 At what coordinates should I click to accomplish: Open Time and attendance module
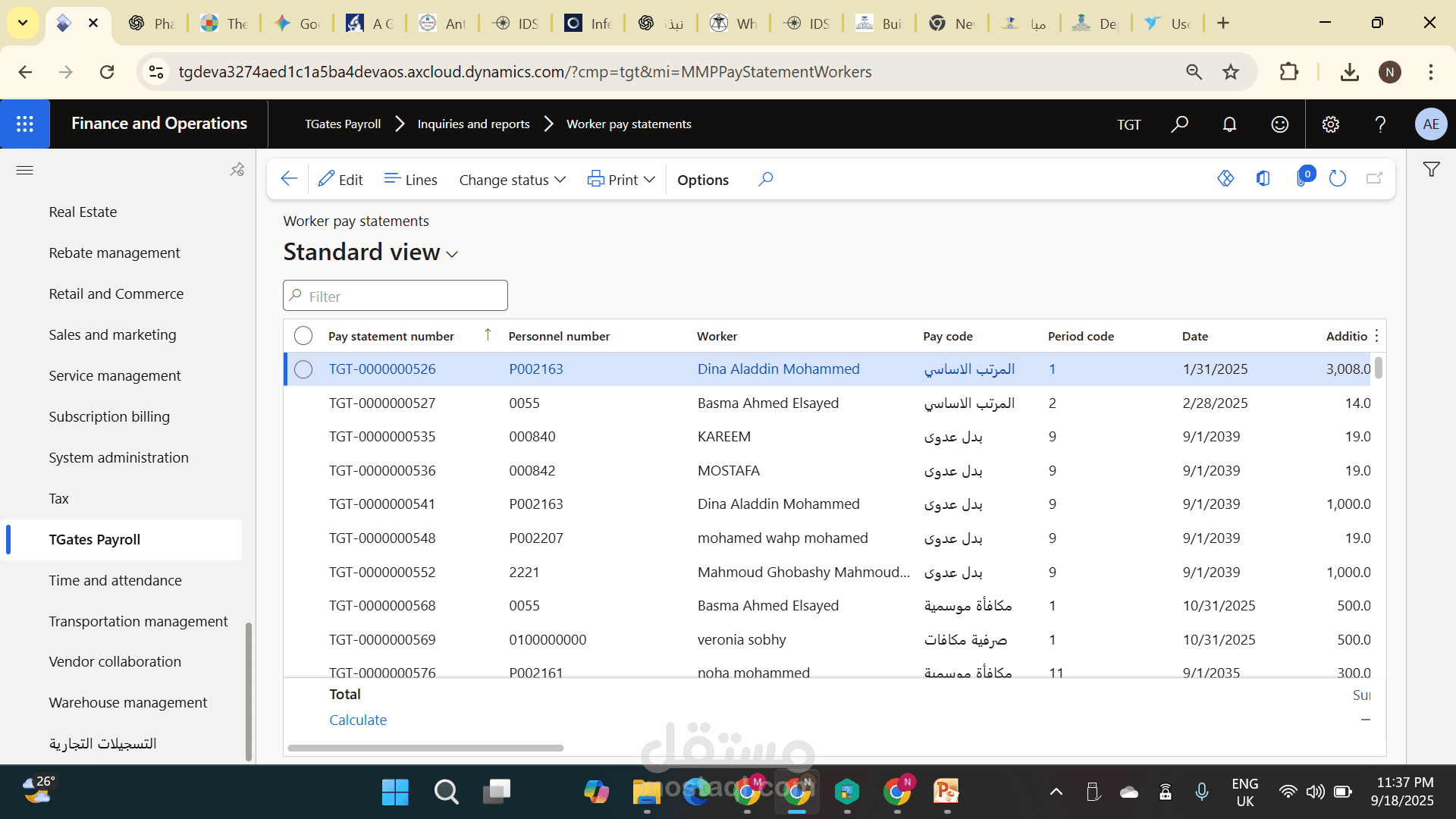coord(115,581)
